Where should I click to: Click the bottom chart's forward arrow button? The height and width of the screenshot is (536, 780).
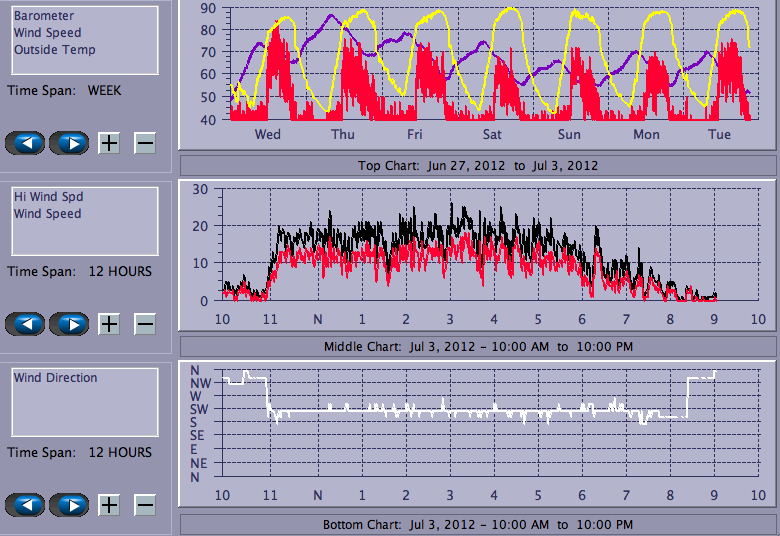(x=69, y=505)
